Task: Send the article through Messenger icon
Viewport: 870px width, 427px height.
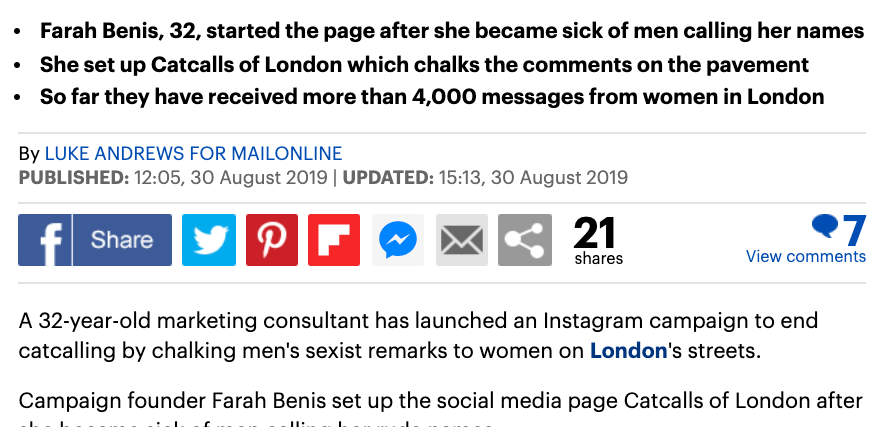Action: [398, 240]
